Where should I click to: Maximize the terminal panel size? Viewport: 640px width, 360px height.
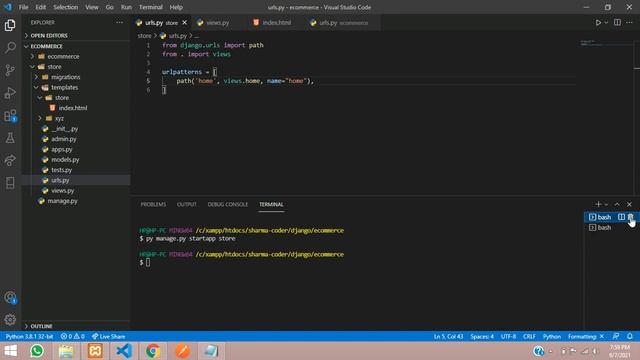click(x=617, y=204)
